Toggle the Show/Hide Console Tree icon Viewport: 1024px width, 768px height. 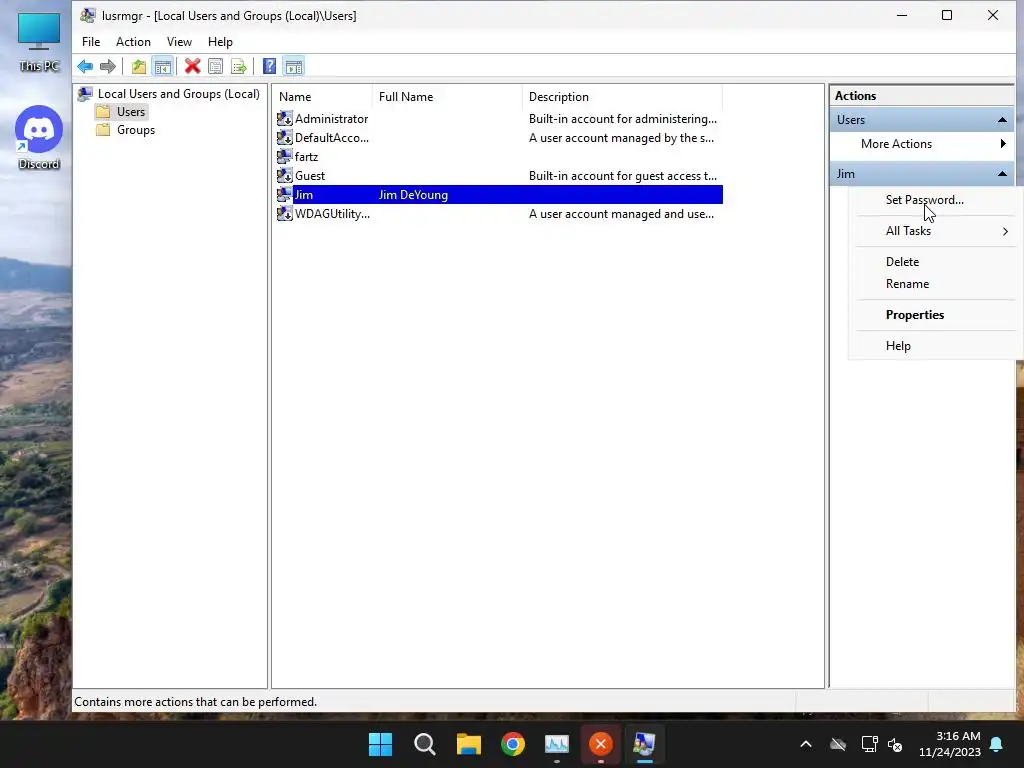[x=163, y=66]
